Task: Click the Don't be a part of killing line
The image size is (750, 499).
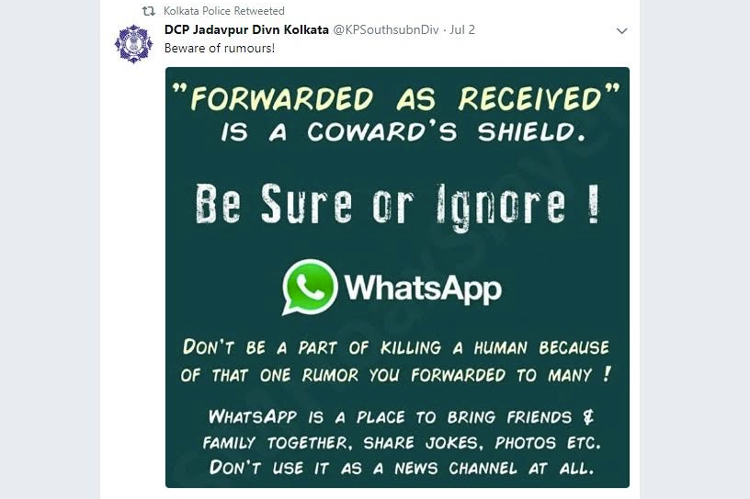Action: pyautogui.click(x=396, y=347)
